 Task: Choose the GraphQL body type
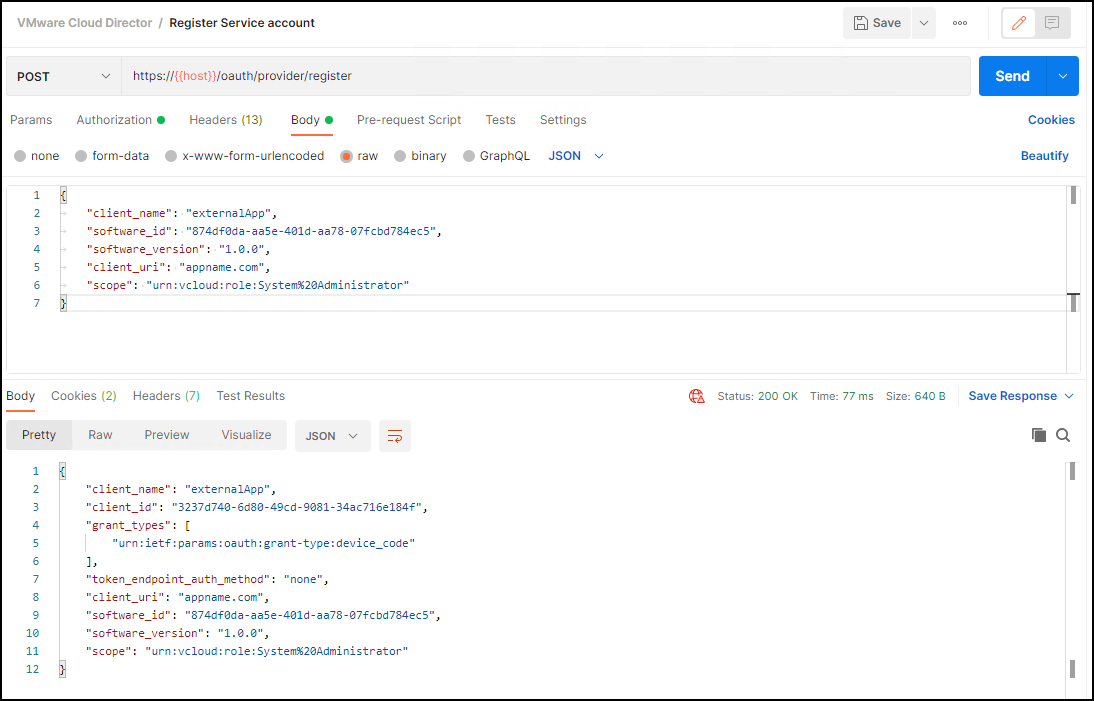click(x=470, y=156)
